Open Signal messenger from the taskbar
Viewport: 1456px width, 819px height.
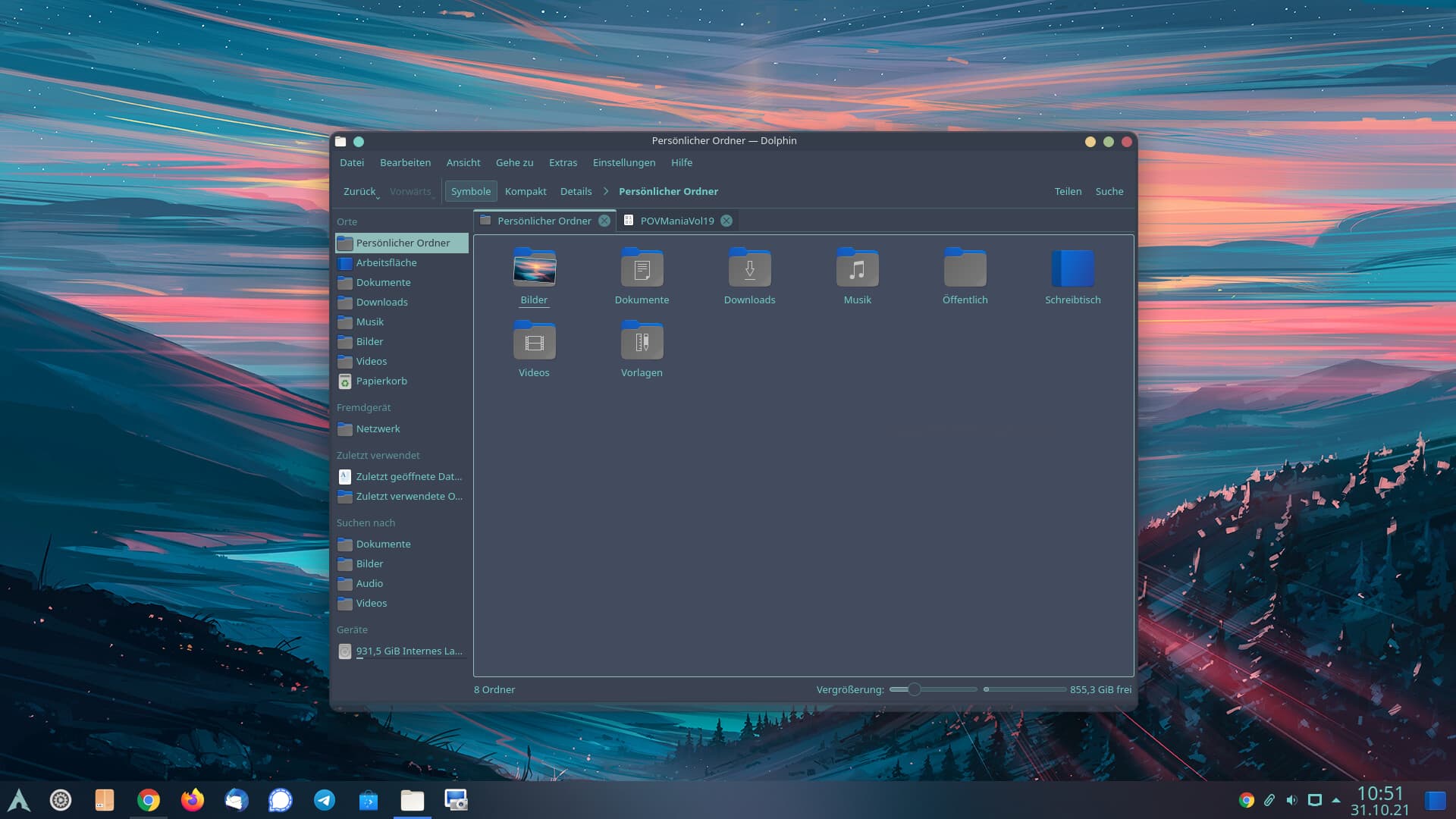(280, 799)
